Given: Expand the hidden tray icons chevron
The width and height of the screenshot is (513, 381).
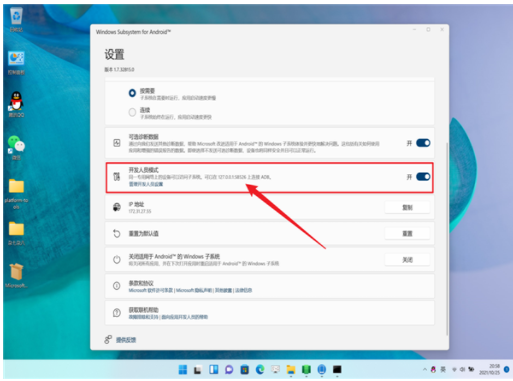Looking at the screenshot, I should pyautogui.click(x=425, y=369).
